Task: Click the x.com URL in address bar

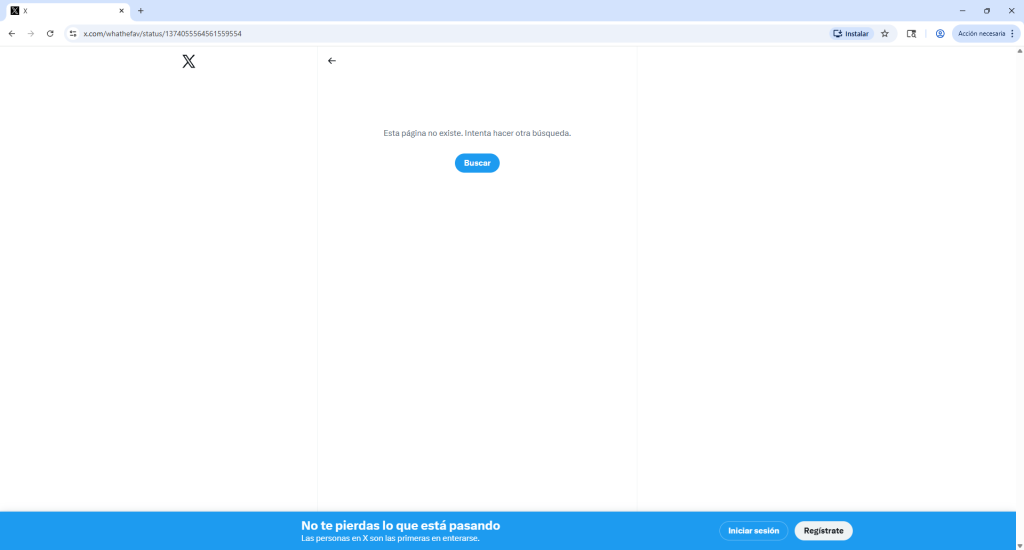Action: 162,33
